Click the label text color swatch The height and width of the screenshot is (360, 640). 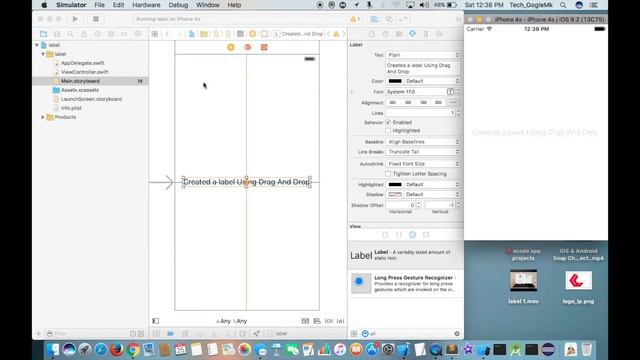point(395,81)
